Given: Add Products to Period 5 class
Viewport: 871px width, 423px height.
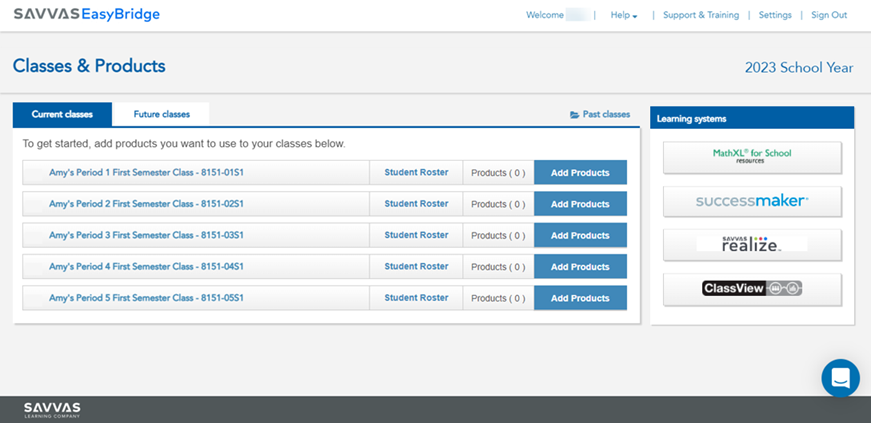Looking at the screenshot, I should coord(580,298).
